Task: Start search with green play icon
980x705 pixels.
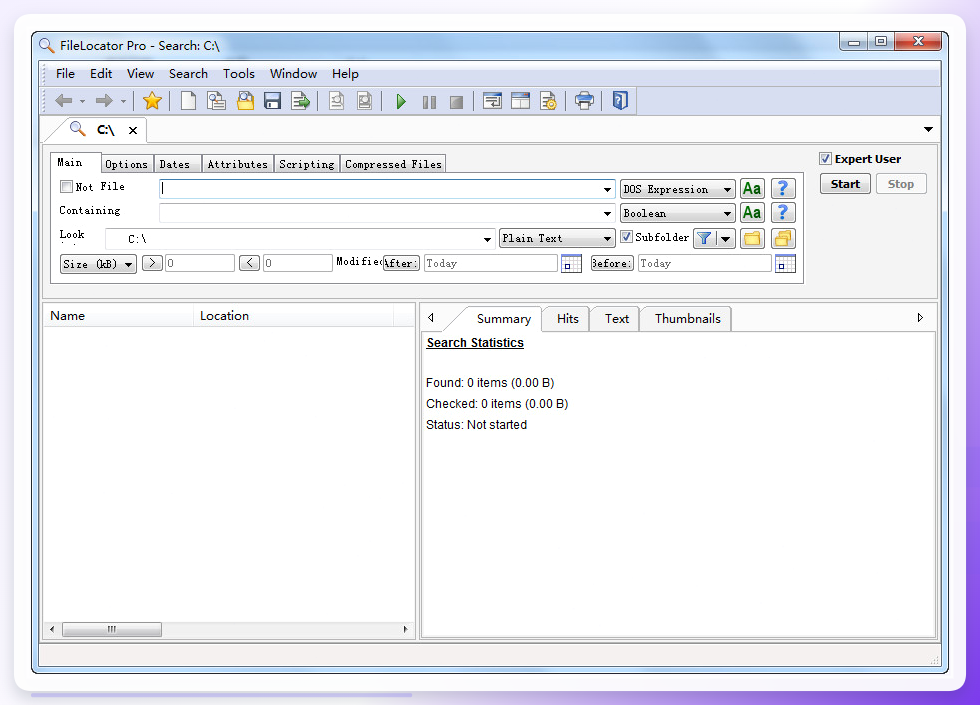Action: pos(401,101)
